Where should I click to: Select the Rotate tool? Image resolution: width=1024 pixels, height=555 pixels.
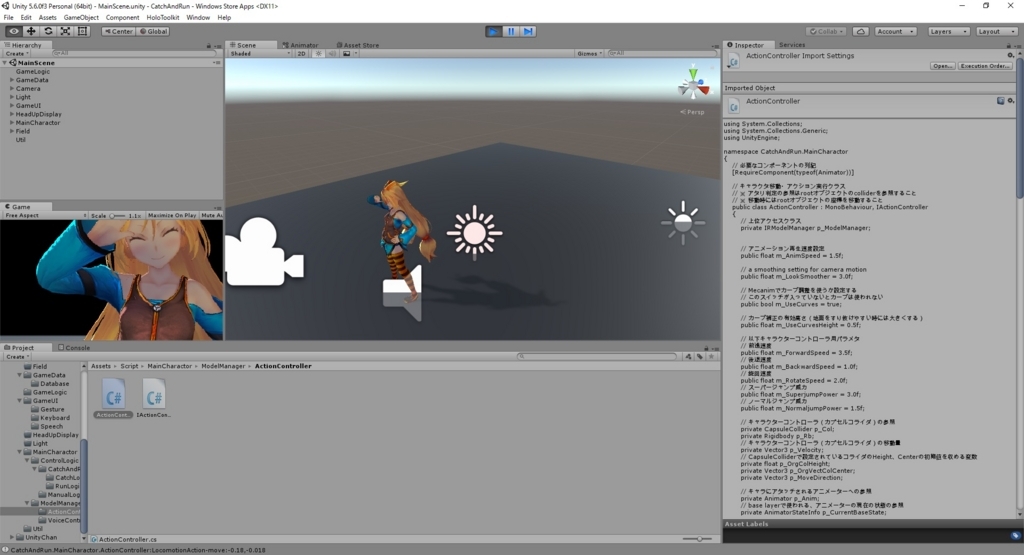48,31
